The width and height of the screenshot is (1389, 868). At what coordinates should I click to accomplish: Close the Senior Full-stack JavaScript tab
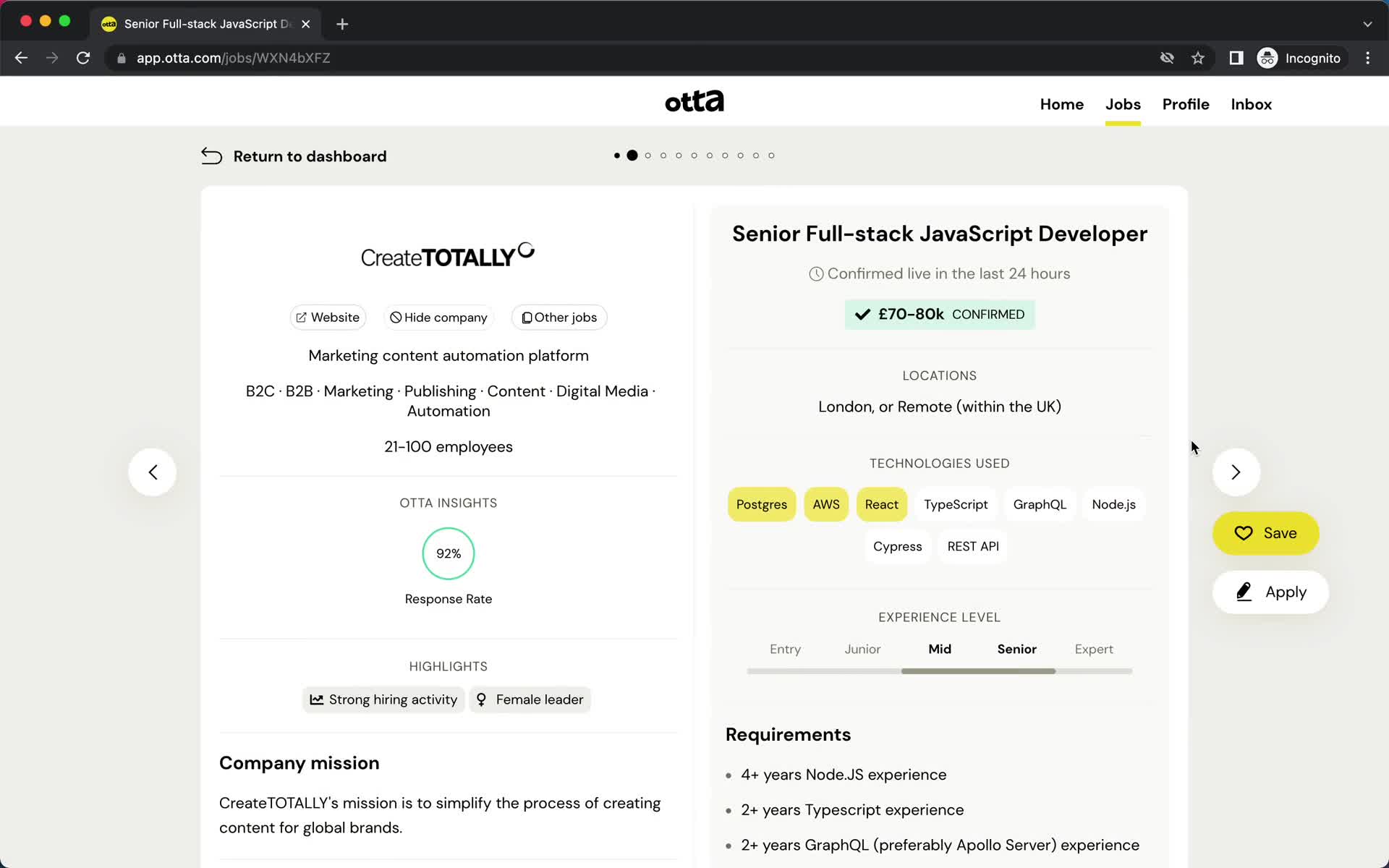[306, 24]
